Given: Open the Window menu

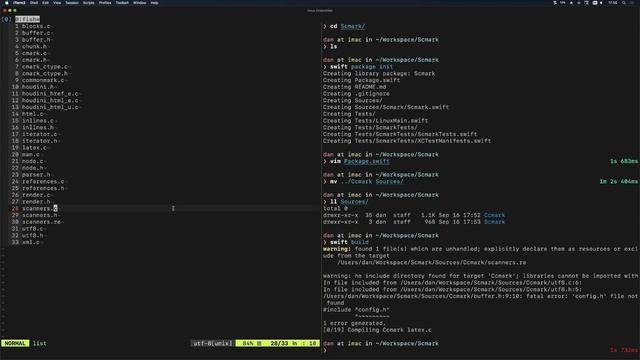Looking at the screenshot, I should 140,3.
